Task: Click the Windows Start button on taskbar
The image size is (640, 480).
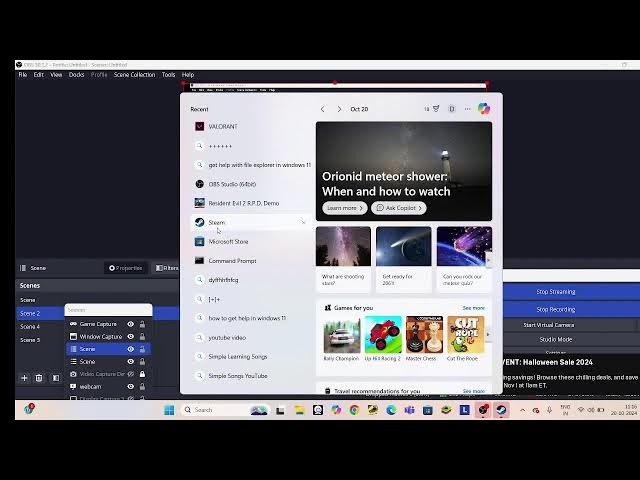Action: coord(169,409)
